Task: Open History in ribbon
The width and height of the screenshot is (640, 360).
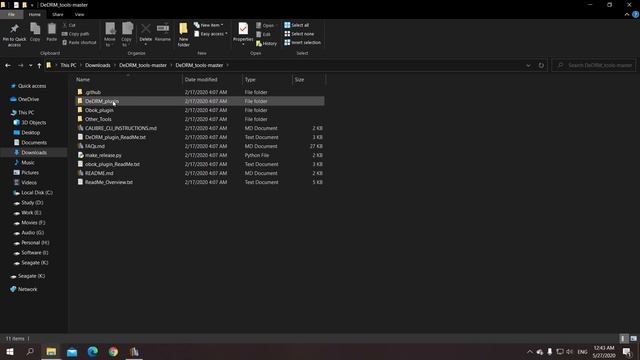Action: (267, 43)
